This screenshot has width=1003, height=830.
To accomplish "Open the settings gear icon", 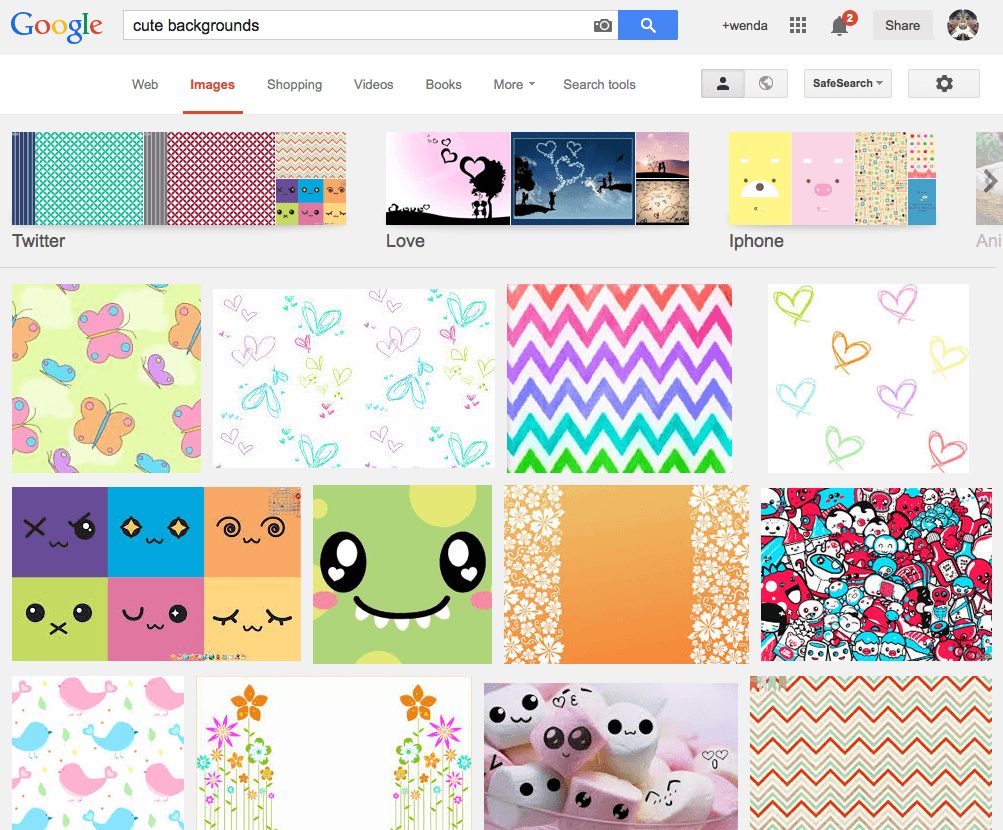I will tap(944, 83).
